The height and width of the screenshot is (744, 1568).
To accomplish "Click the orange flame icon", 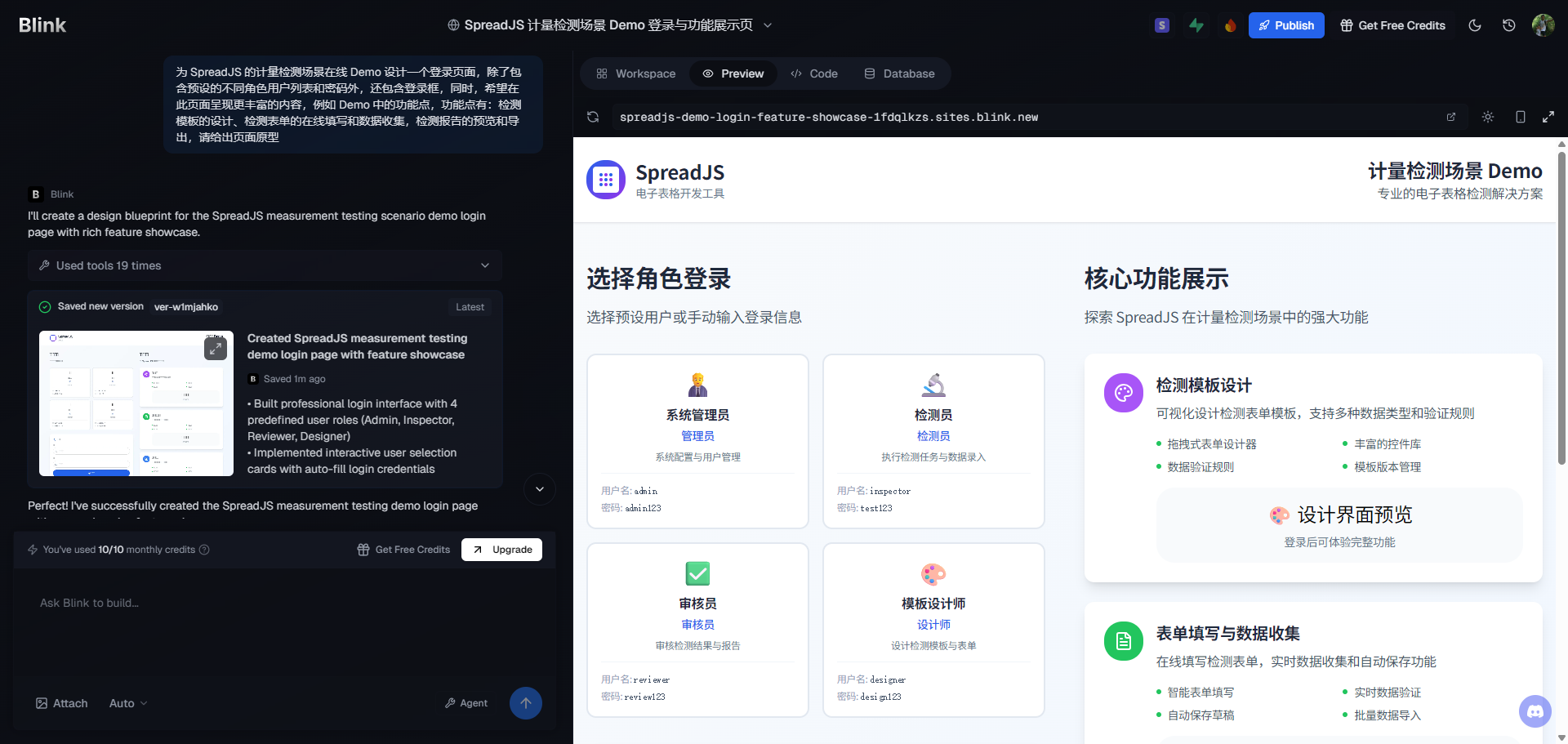I will [x=1230, y=25].
